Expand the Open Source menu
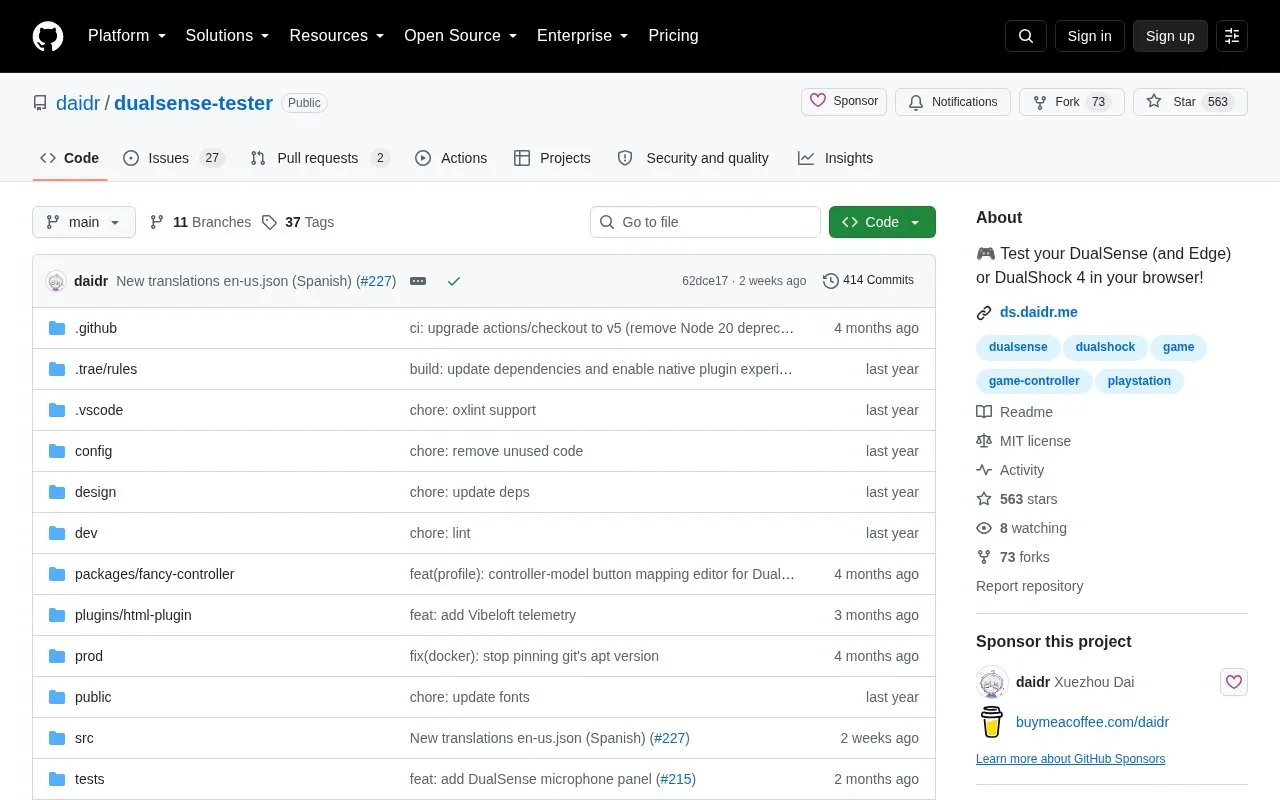This screenshot has width=1280, height=800. pyautogui.click(x=461, y=36)
